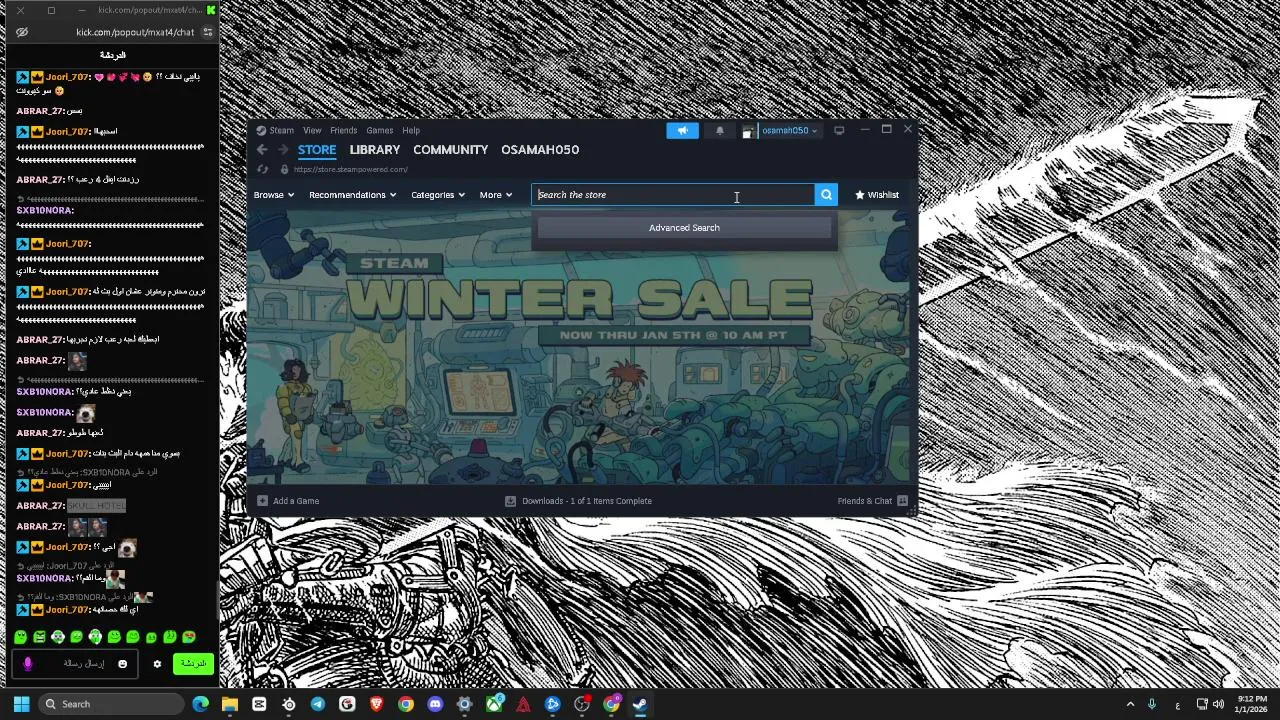The height and width of the screenshot is (720, 1280).
Task: Open the Wishlist star link
Action: 877,195
